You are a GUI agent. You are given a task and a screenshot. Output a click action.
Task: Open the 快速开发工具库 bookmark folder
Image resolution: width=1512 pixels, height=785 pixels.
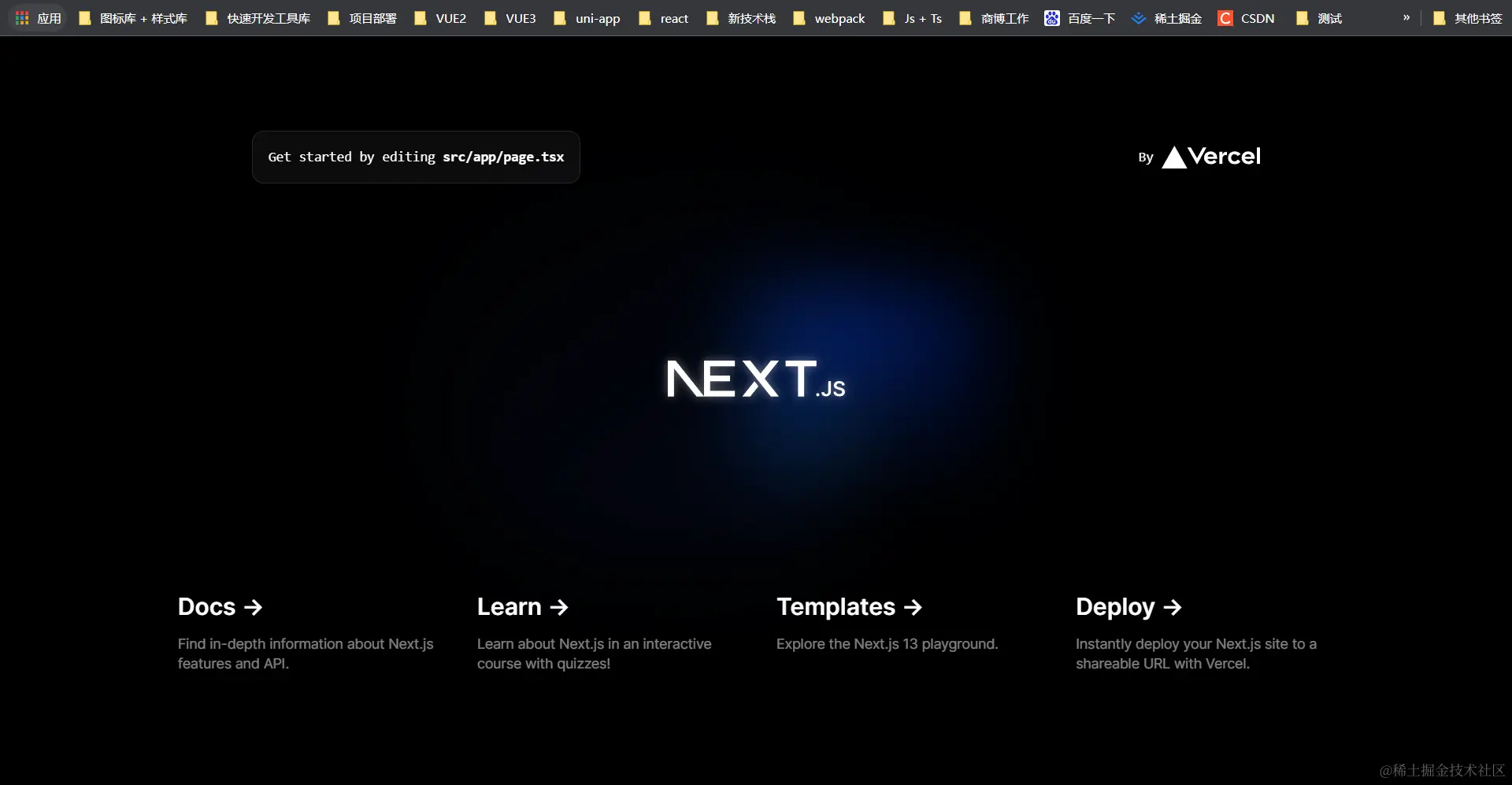click(x=258, y=18)
